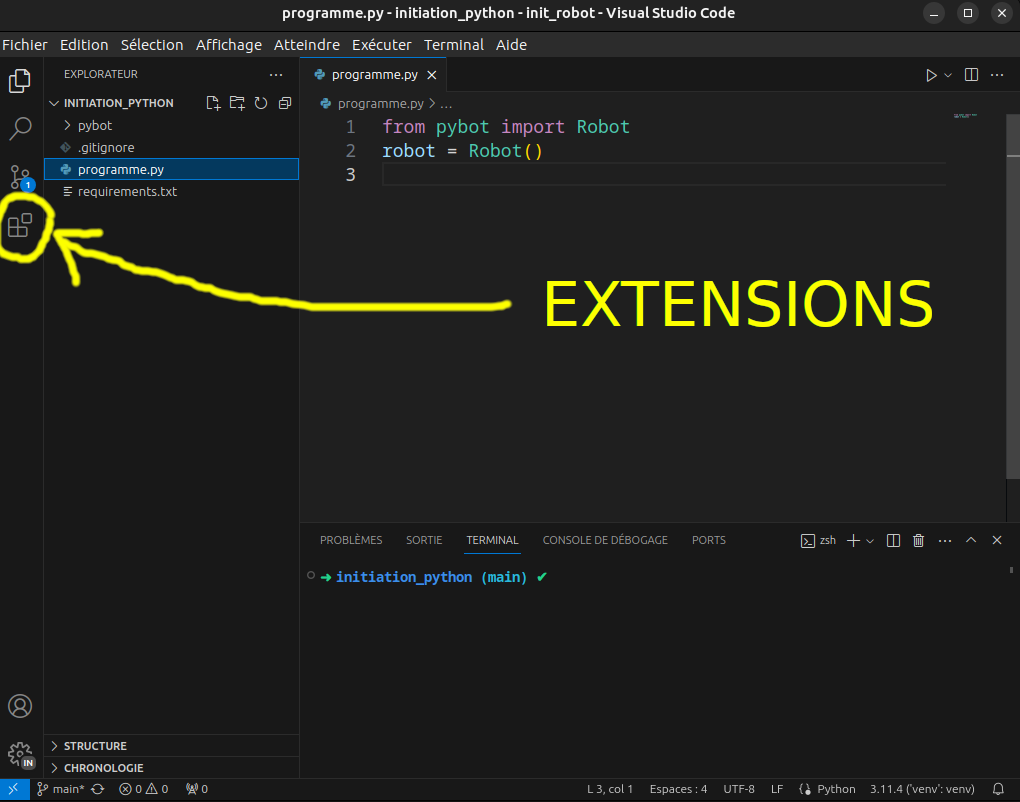
Task: Open the Search view in activity bar
Action: [20, 128]
